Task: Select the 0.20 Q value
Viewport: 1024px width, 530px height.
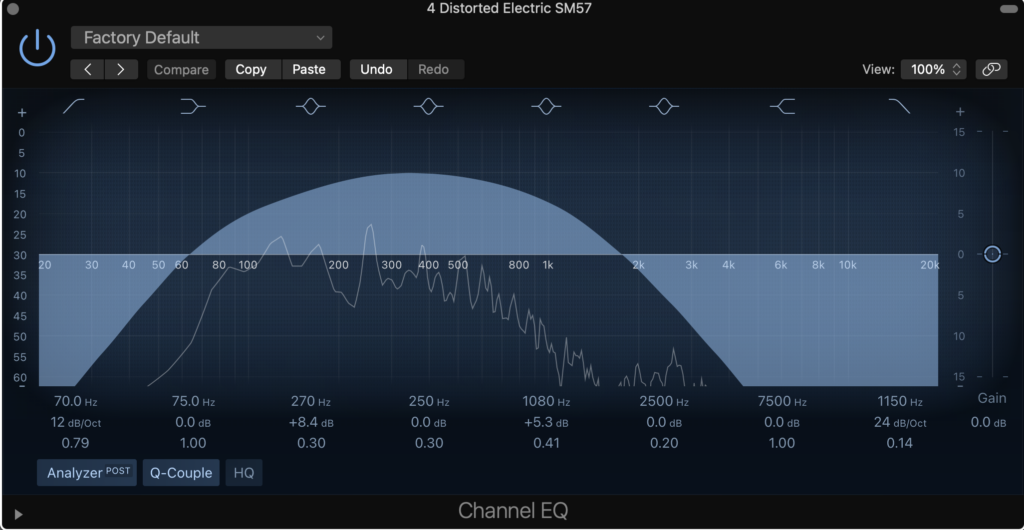Action: tap(664, 443)
